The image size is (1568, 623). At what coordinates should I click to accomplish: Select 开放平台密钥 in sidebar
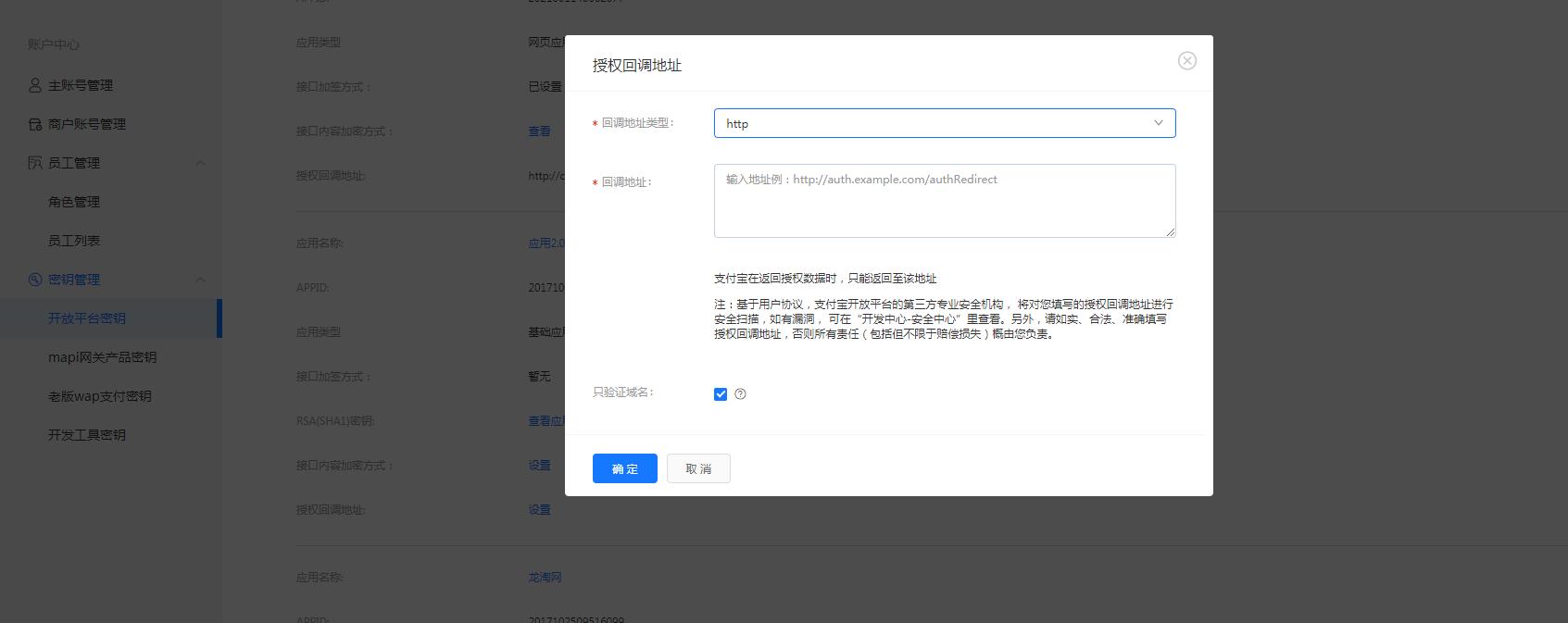[x=87, y=318]
